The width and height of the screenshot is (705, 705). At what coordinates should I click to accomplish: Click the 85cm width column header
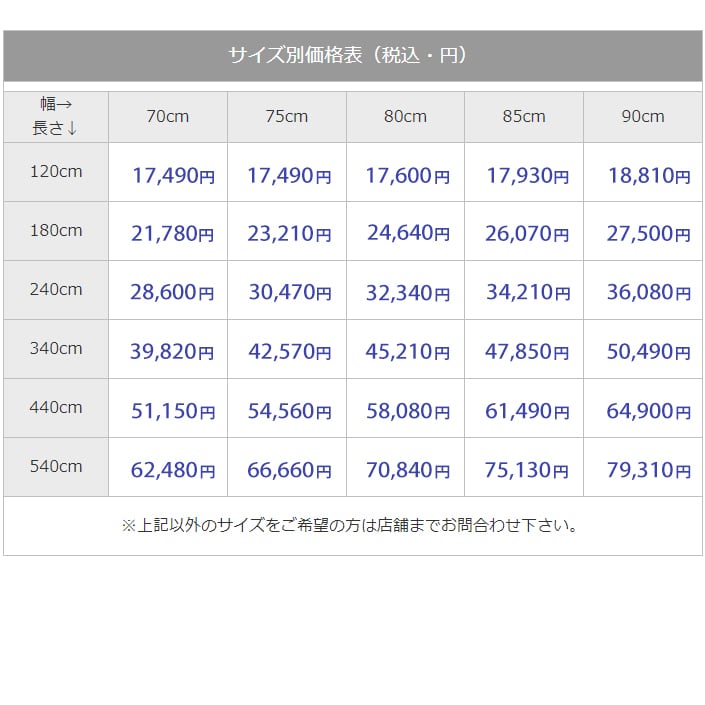pyautogui.click(x=524, y=117)
